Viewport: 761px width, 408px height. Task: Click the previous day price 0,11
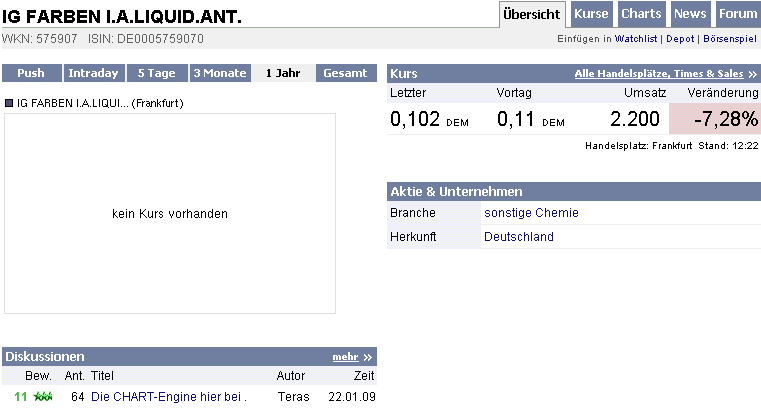(x=515, y=119)
